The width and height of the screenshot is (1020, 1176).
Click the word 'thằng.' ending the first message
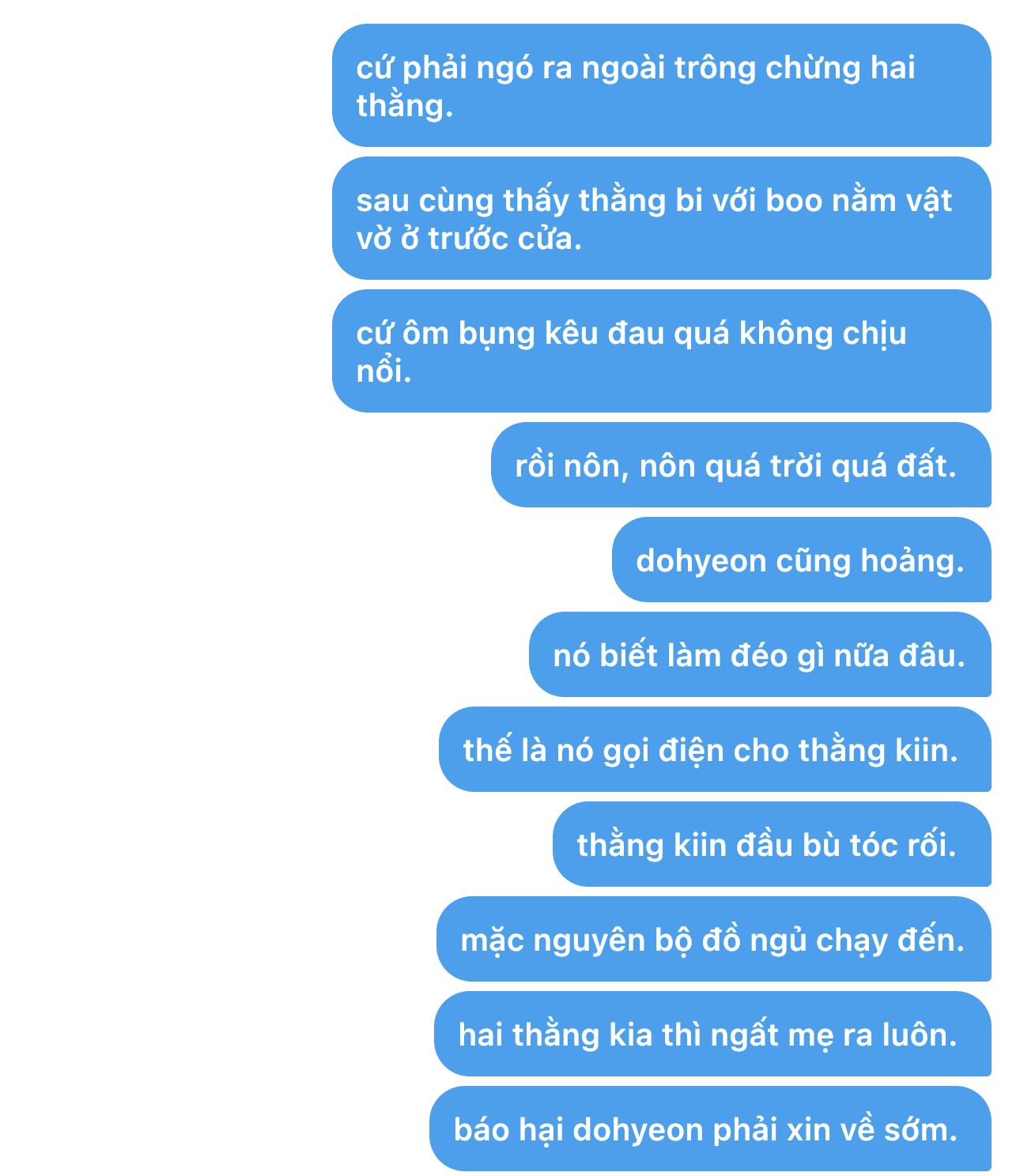pyautogui.click(x=405, y=106)
